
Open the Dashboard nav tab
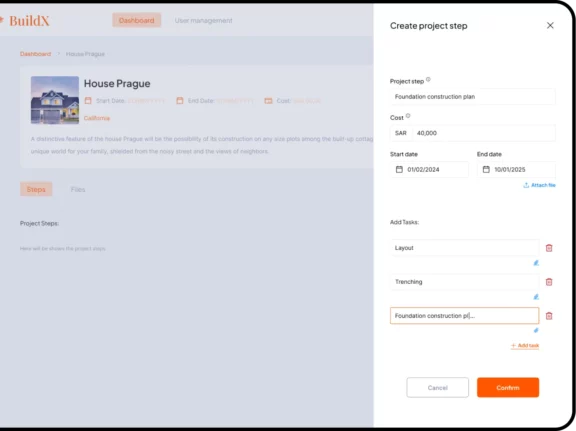click(136, 20)
